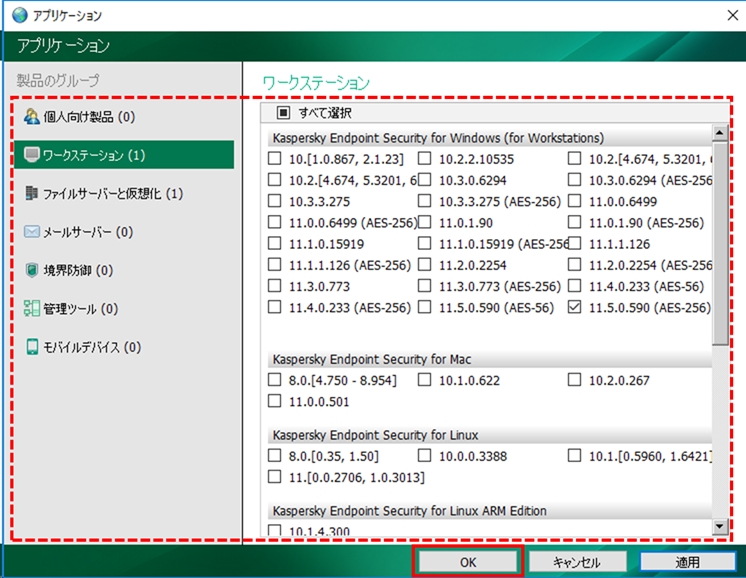The width and height of the screenshot is (746, 578).
Task: Uncheck version 11.5.0.590 (AES-256)
Action: [574, 307]
